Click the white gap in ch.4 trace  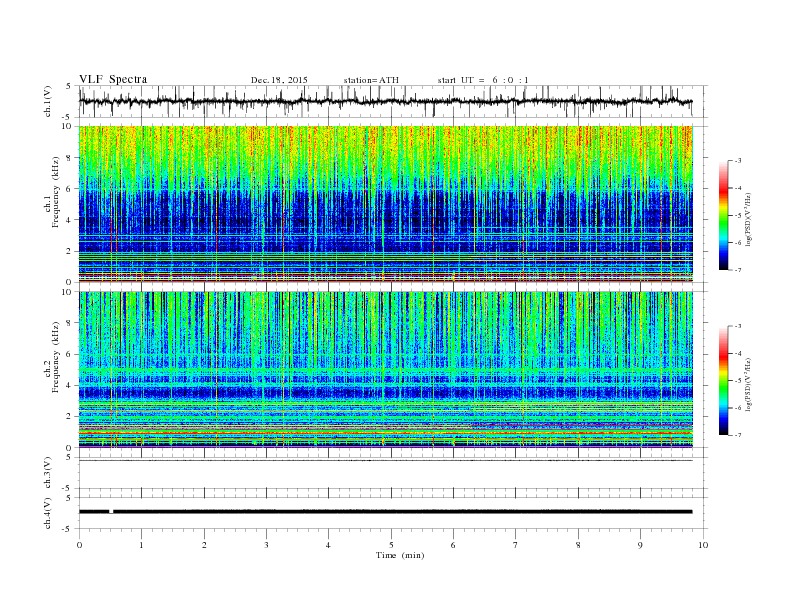(111, 511)
